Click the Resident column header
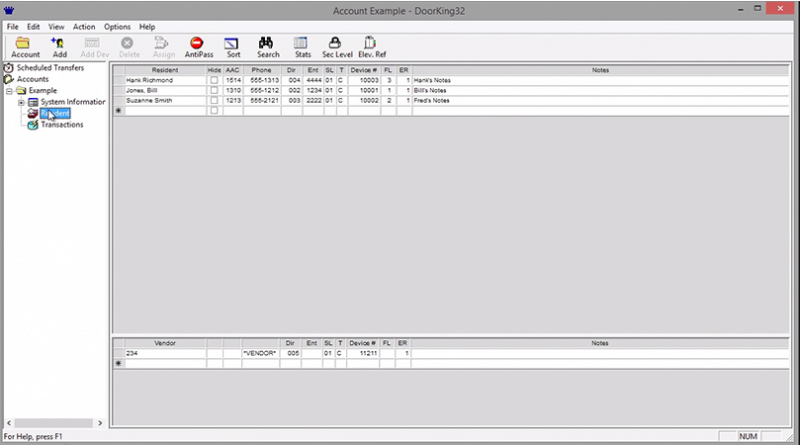The height and width of the screenshot is (445, 800). pos(164,70)
